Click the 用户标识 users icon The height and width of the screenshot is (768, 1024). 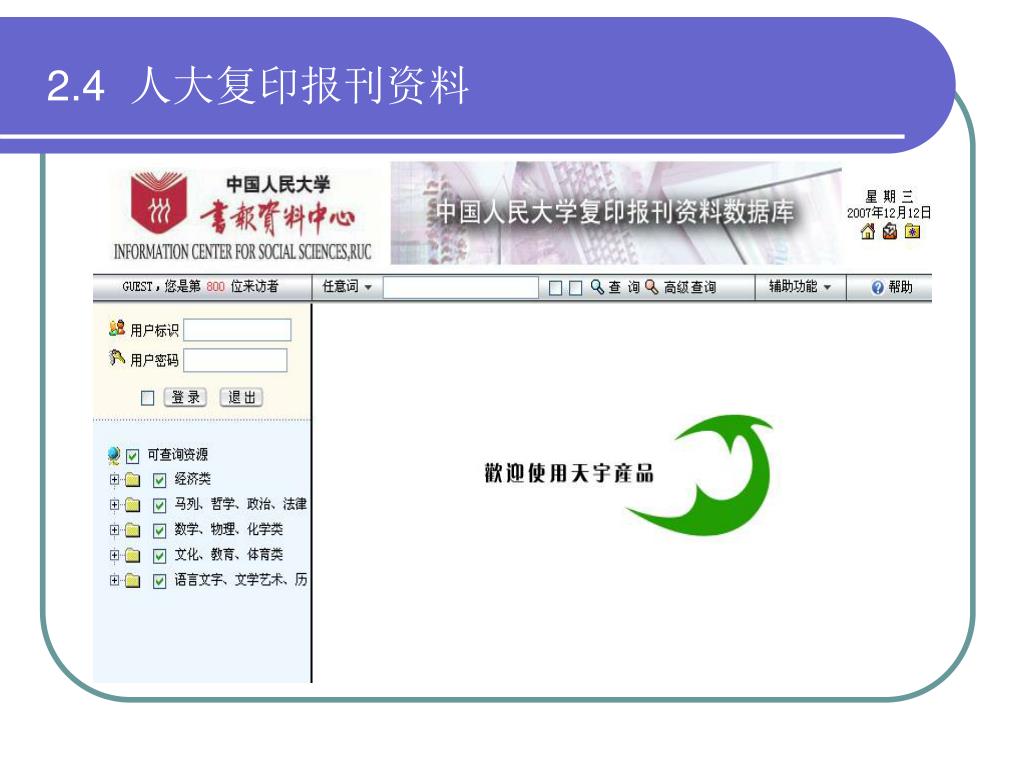(117, 328)
